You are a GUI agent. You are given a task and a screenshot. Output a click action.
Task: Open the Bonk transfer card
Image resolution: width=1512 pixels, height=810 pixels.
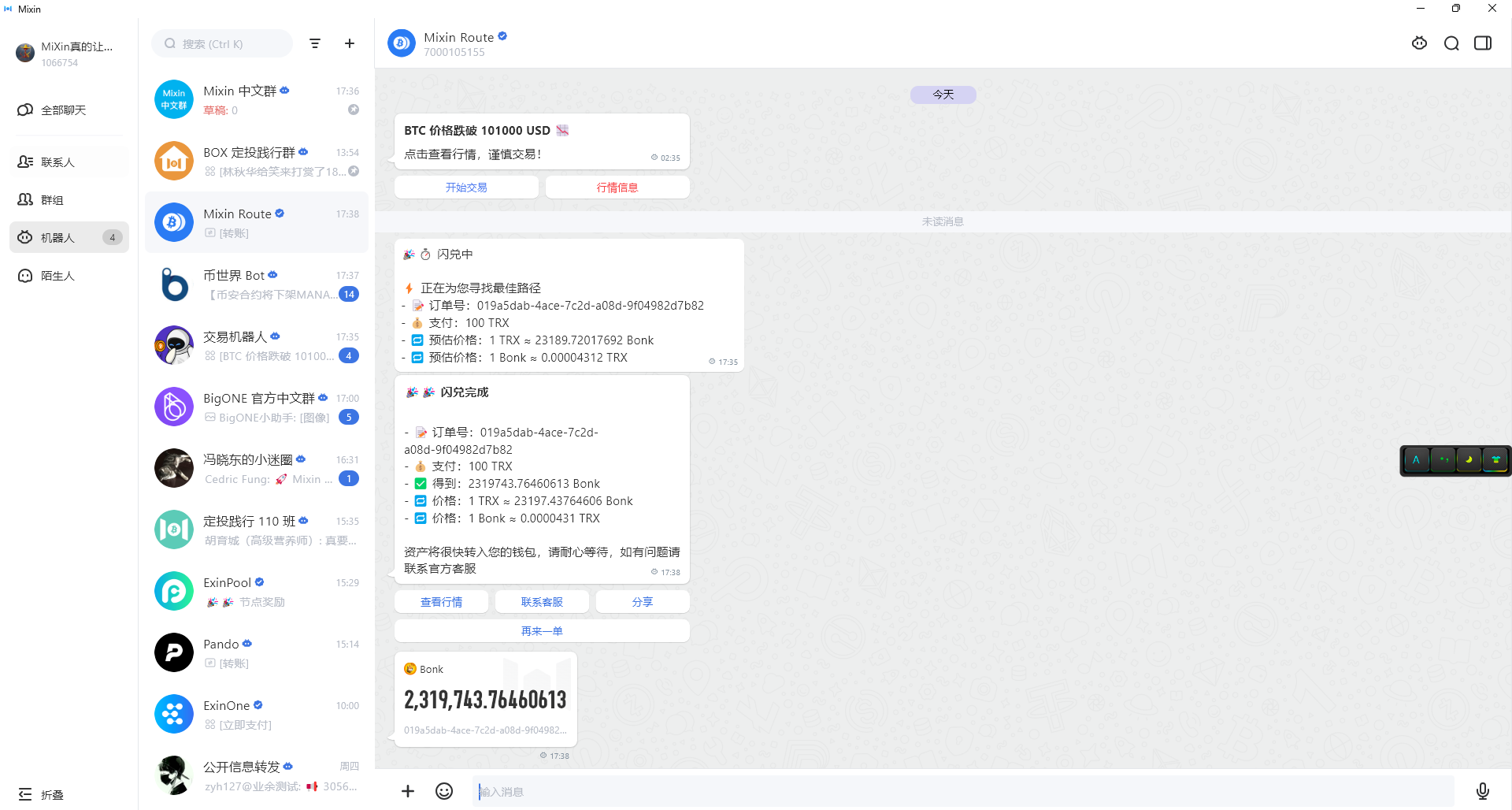[x=485, y=699]
